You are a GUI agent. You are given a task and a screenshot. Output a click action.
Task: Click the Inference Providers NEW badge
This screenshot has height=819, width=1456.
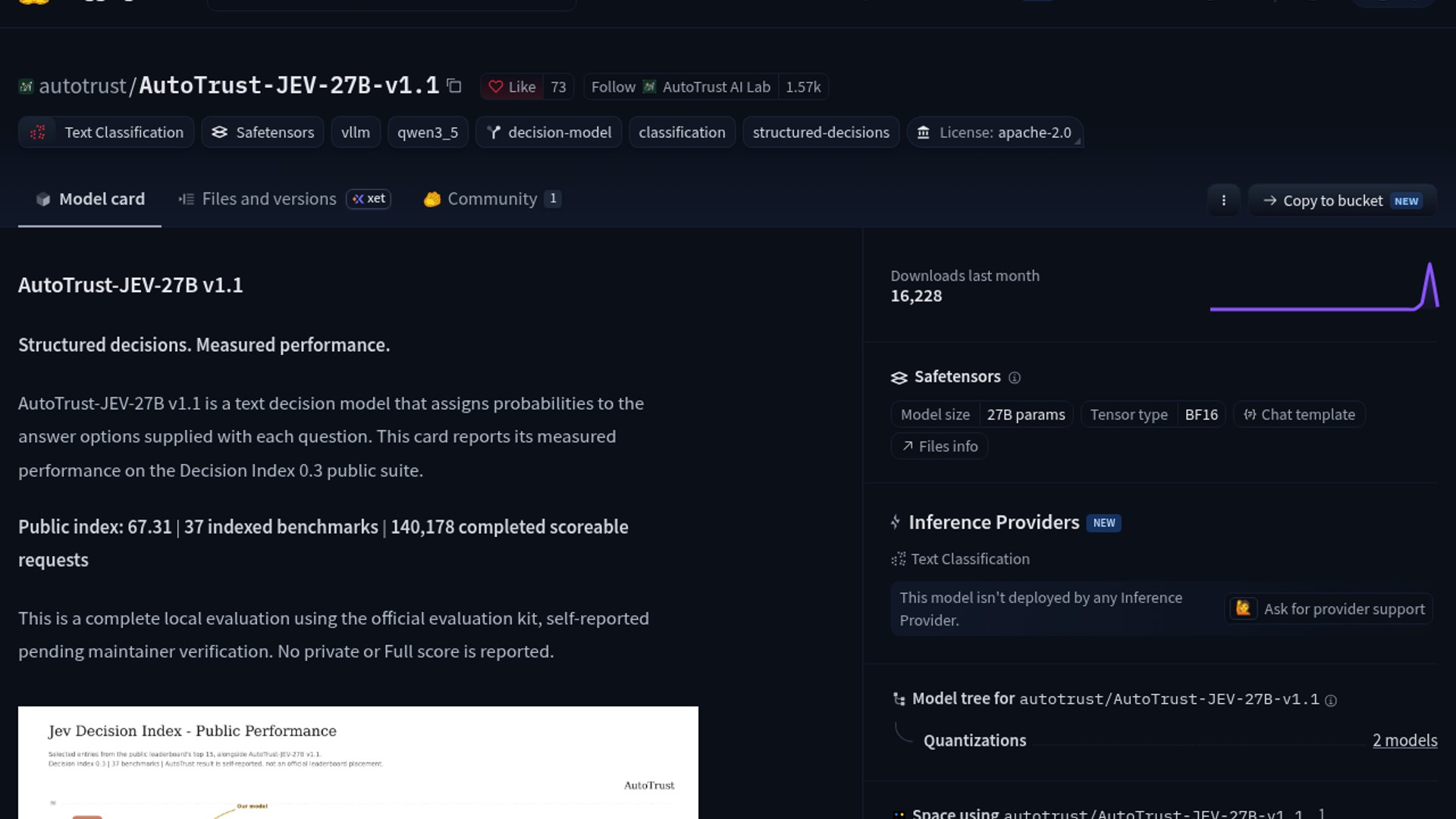(x=1103, y=523)
